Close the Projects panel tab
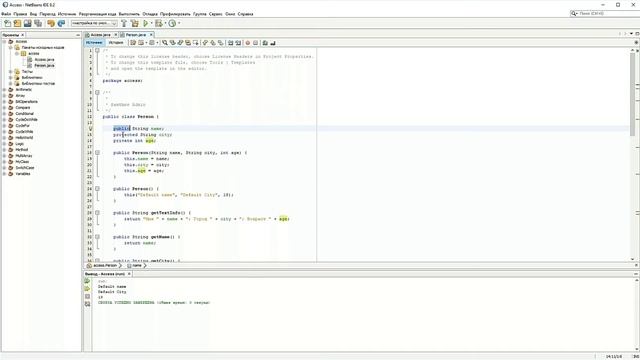The width and height of the screenshot is (640, 360). point(22,35)
